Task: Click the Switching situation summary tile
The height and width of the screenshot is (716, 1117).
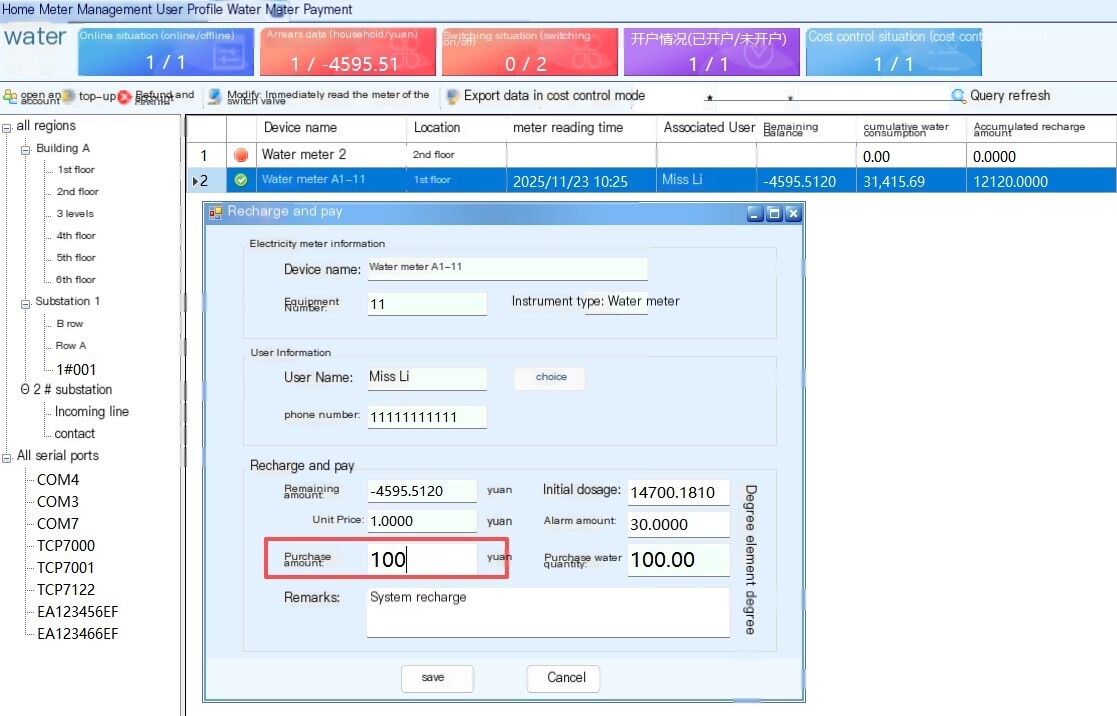Action: point(529,51)
